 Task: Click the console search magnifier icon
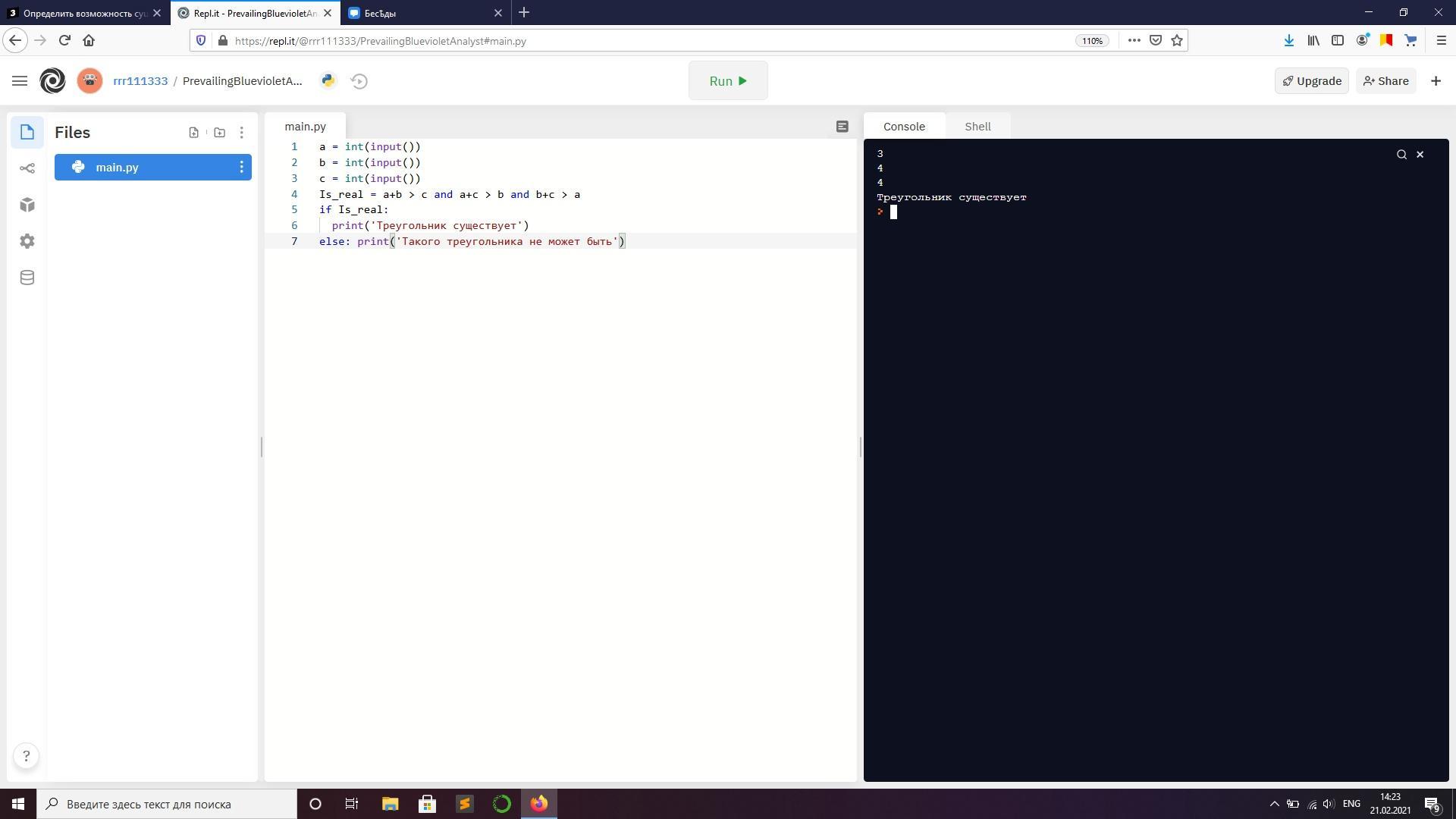[1401, 155]
